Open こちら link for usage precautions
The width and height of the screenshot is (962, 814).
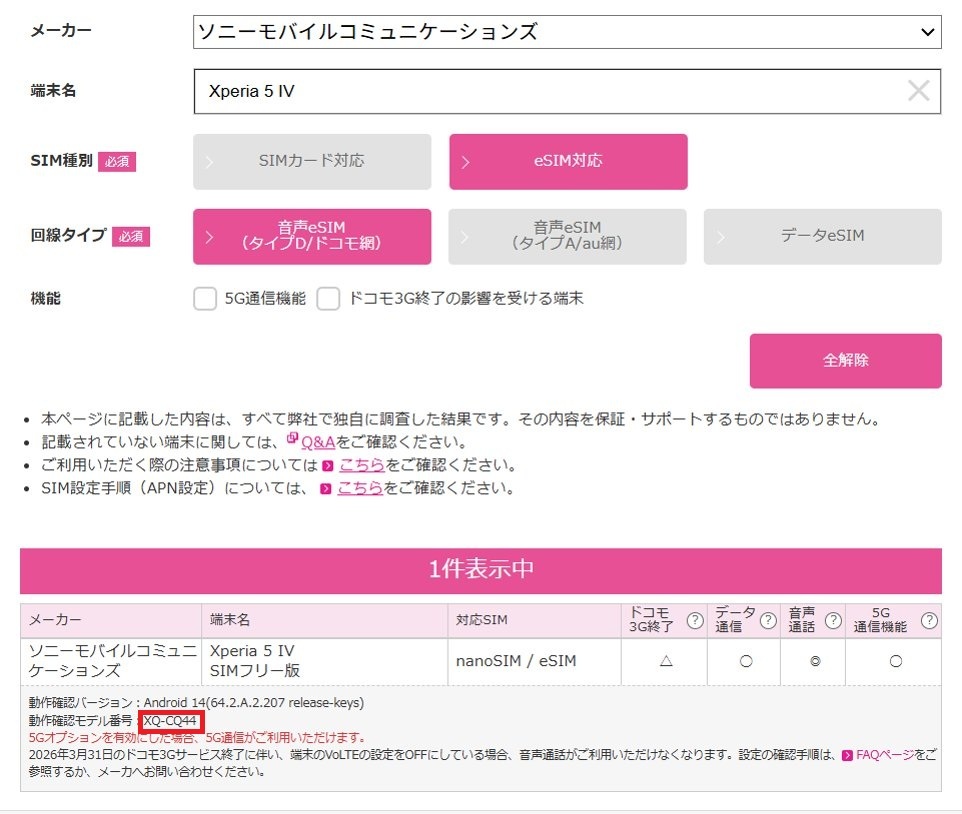tap(360, 465)
